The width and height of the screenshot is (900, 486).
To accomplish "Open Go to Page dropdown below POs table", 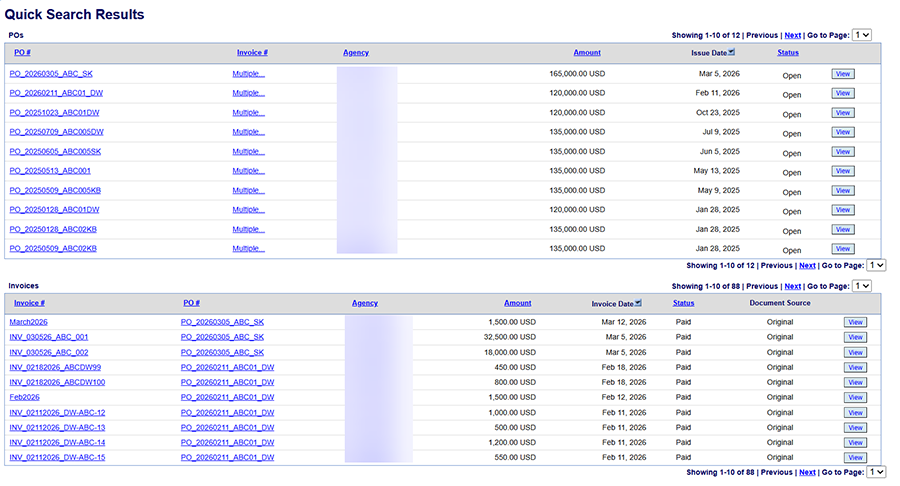I will (876, 265).
